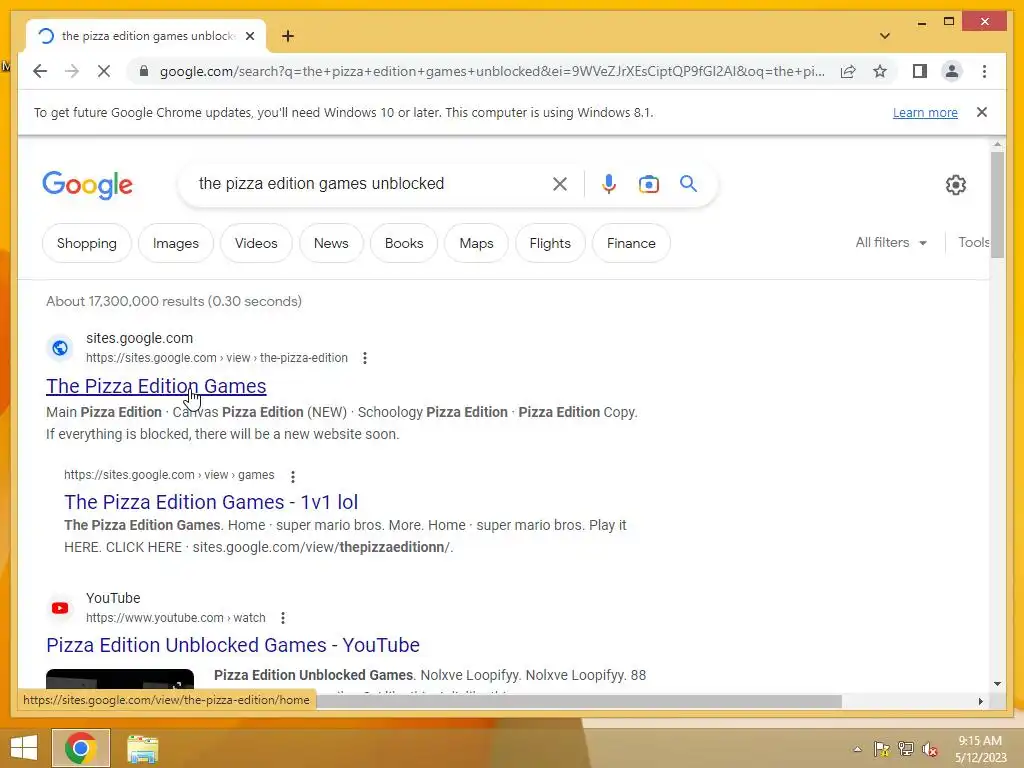Filter results by Images
Screen dimensions: 1024x768
point(176,243)
